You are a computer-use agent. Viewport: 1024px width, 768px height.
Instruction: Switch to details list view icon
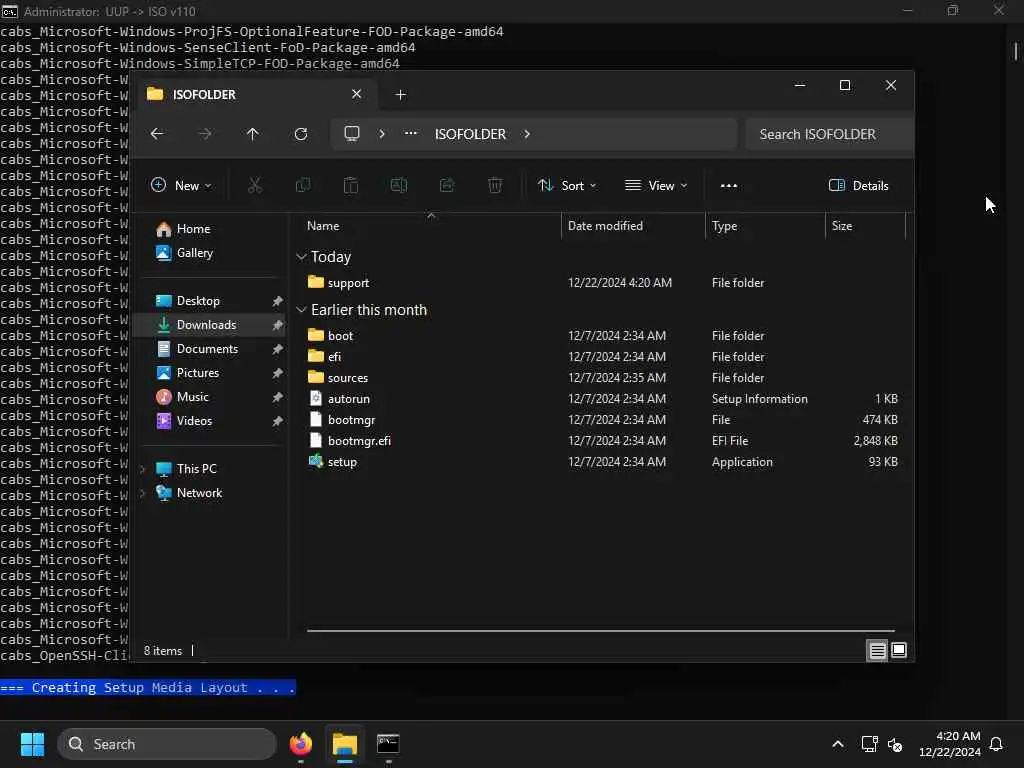pyautogui.click(x=877, y=650)
